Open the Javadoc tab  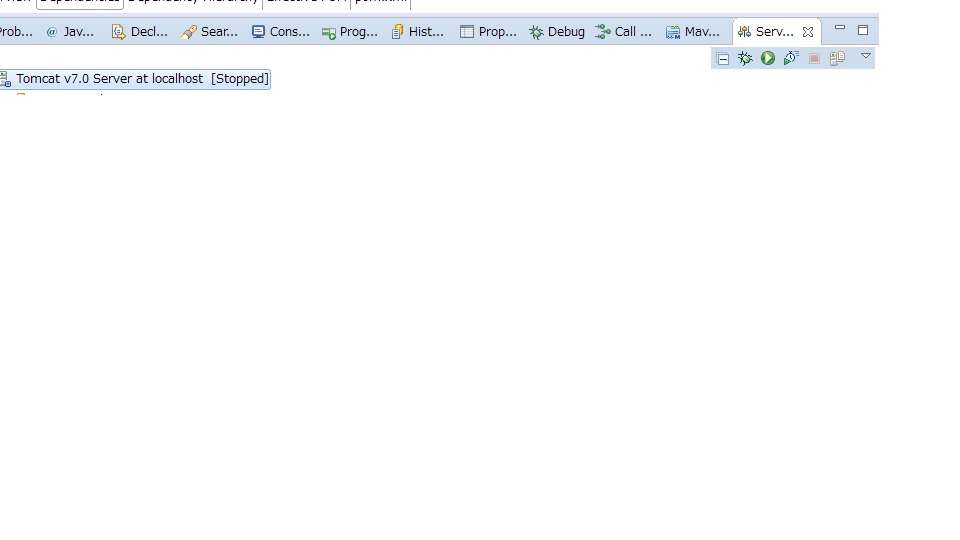tap(70, 32)
